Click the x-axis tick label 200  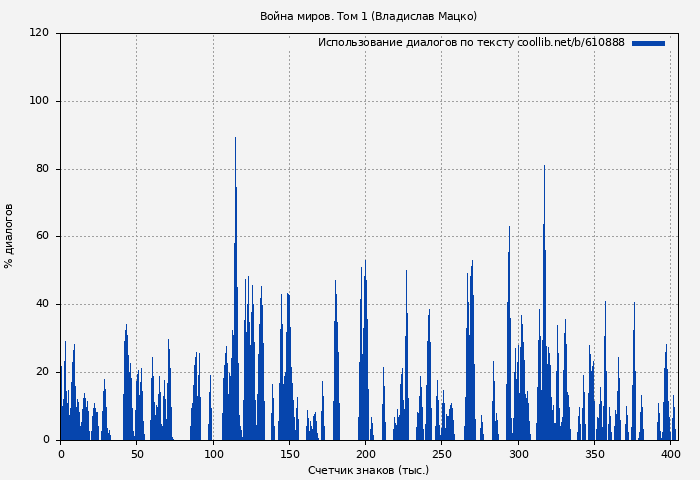(x=366, y=454)
